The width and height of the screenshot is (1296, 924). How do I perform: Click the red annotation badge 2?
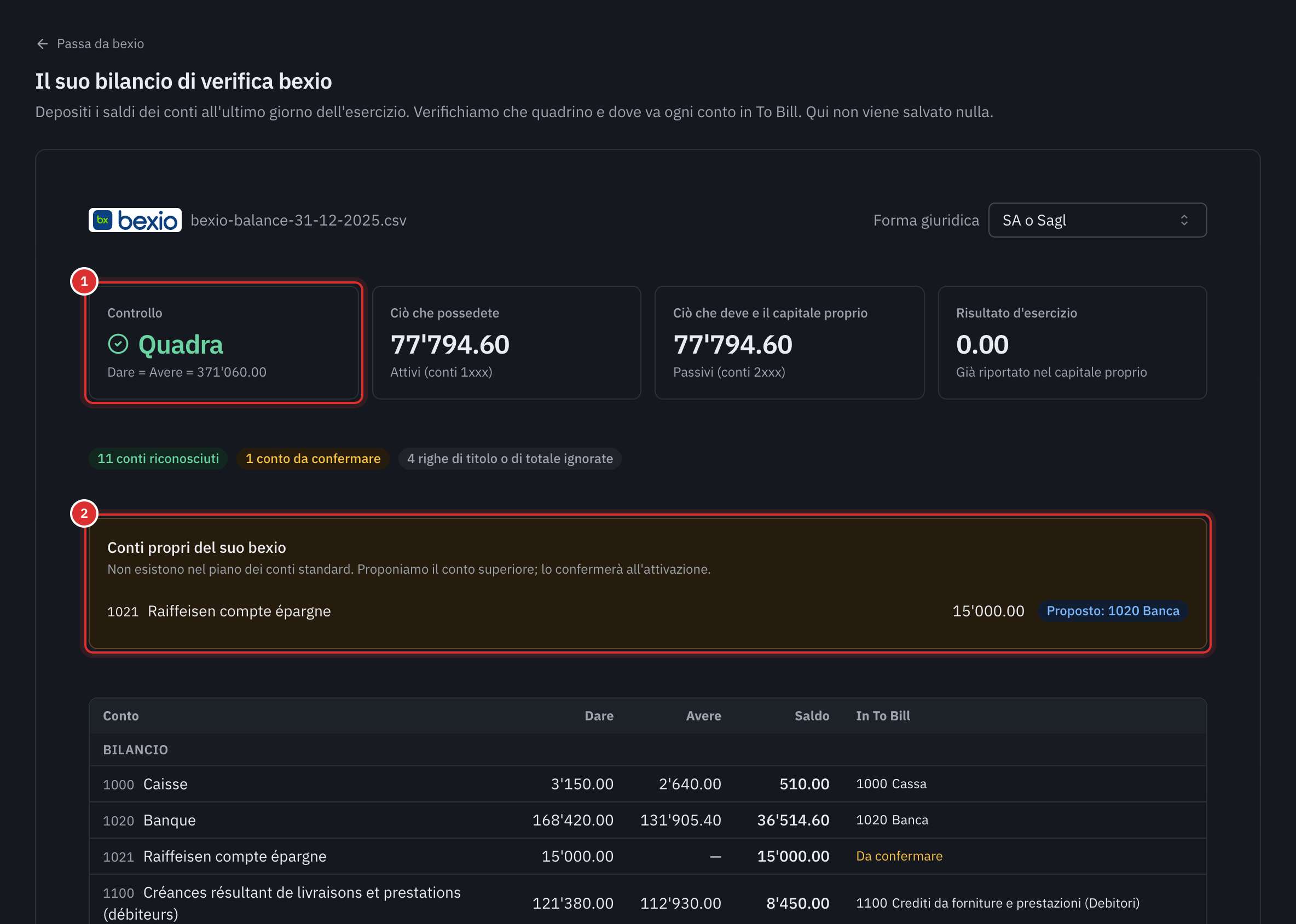coord(84,514)
